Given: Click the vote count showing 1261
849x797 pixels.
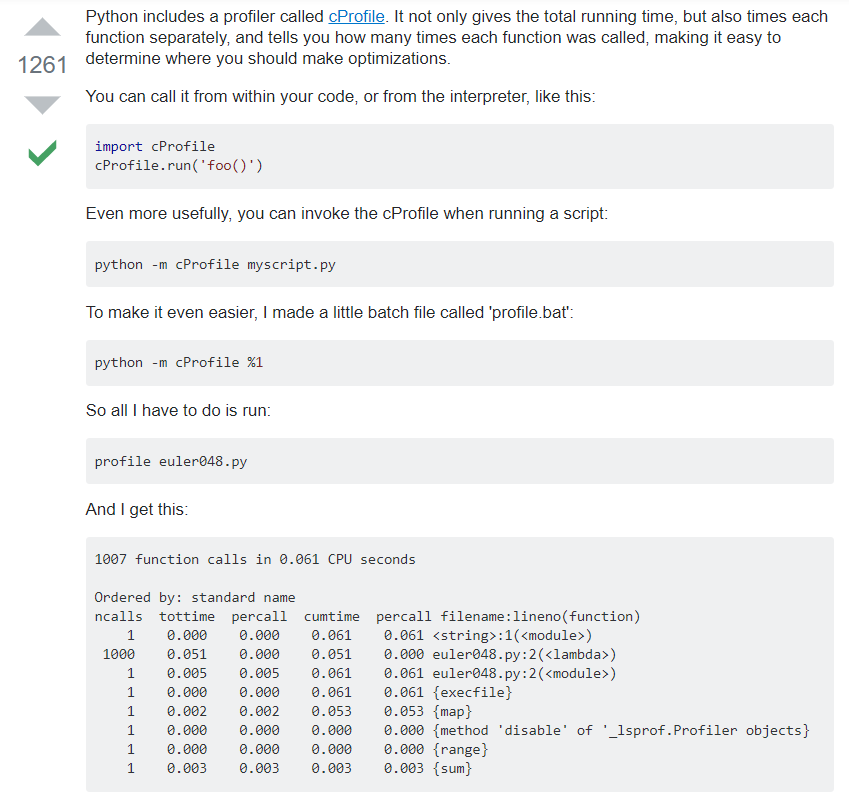Looking at the screenshot, I should pos(41,65).
